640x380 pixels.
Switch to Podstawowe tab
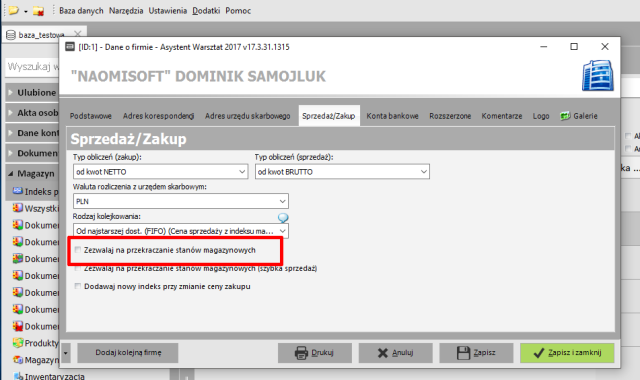[x=91, y=116]
